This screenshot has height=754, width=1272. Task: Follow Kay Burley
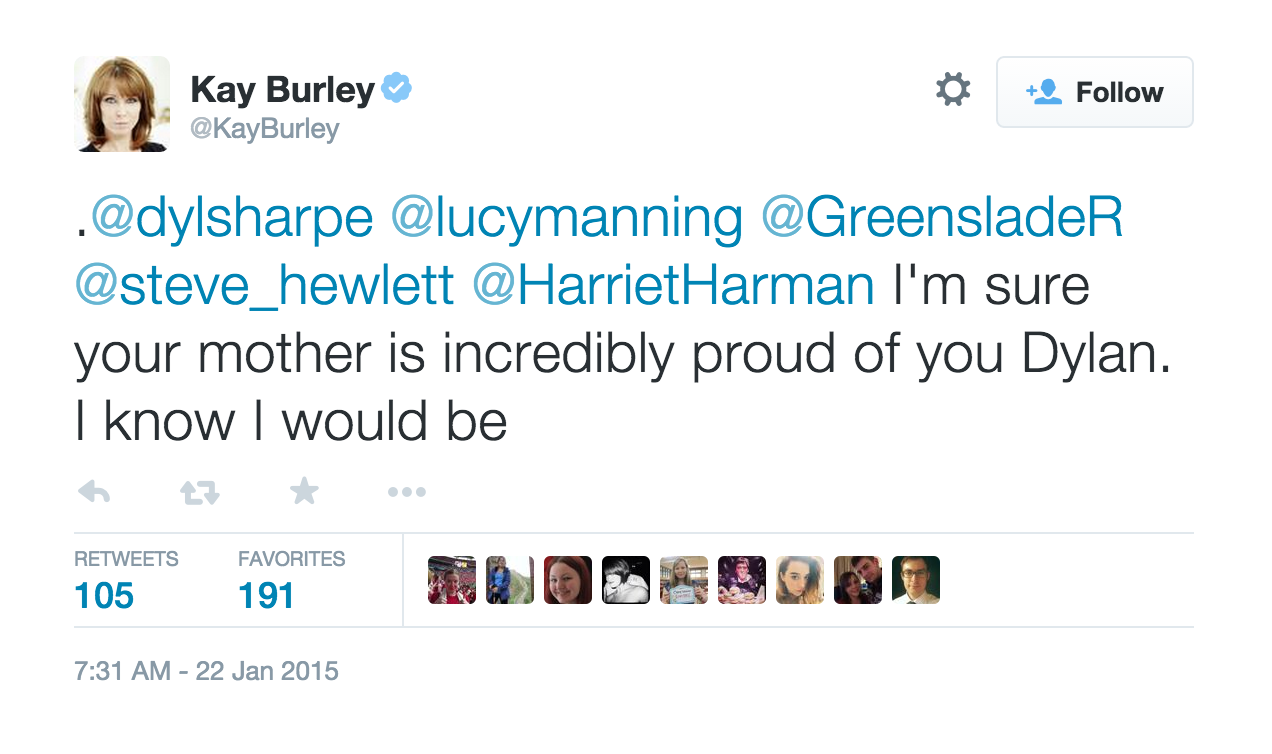pyautogui.click(x=1094, y=92)
